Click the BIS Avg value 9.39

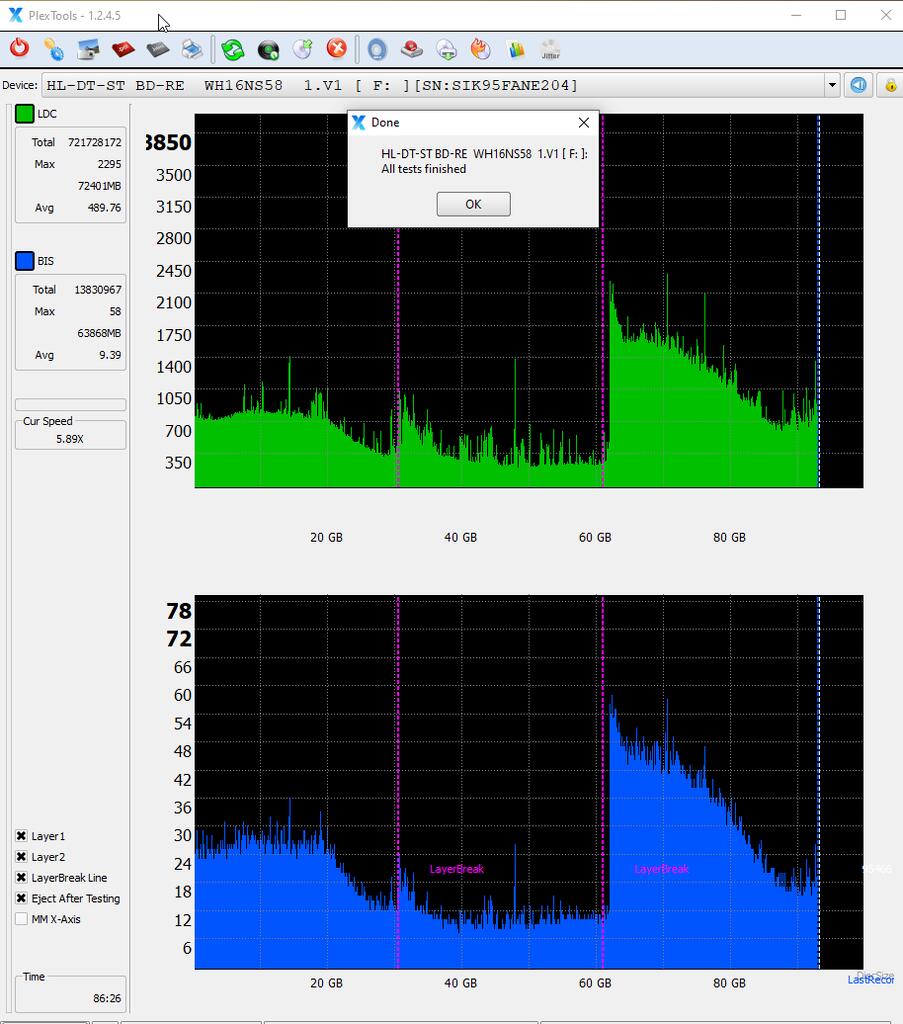[110, 355]
